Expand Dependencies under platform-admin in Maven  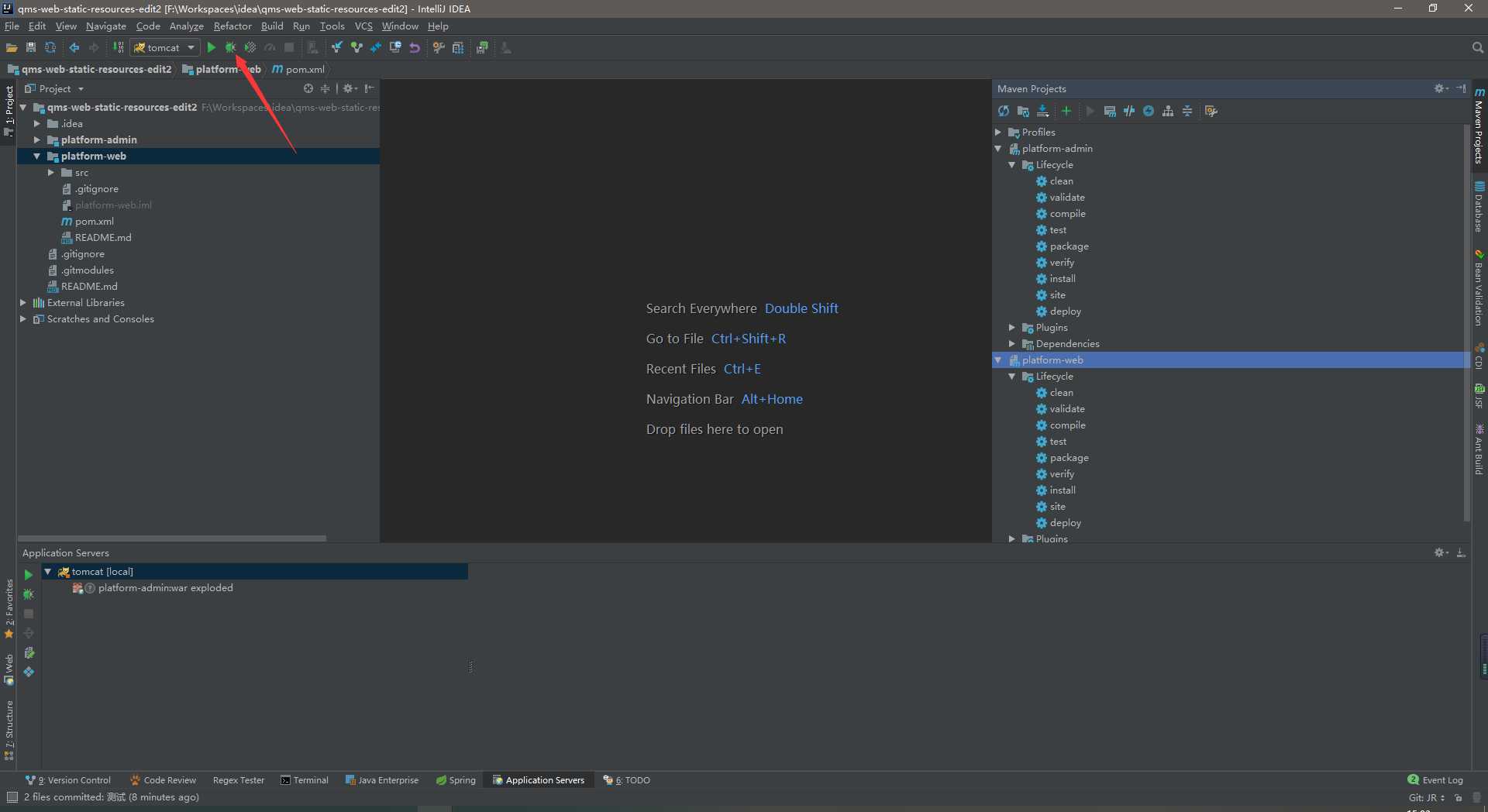[x=1012, y=343]
